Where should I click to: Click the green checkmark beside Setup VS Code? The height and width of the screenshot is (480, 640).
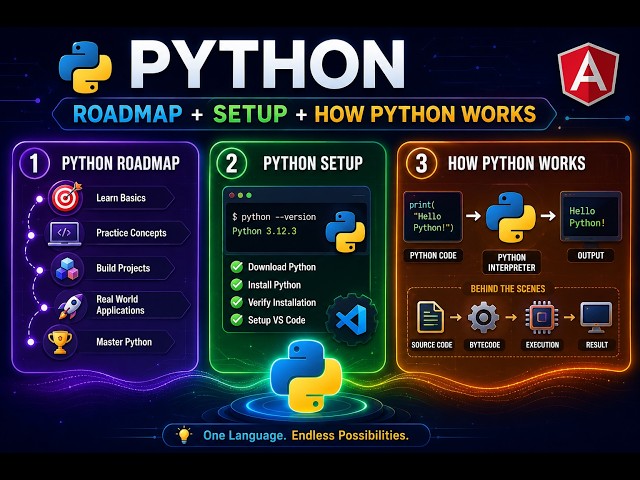tap(237, 320)
